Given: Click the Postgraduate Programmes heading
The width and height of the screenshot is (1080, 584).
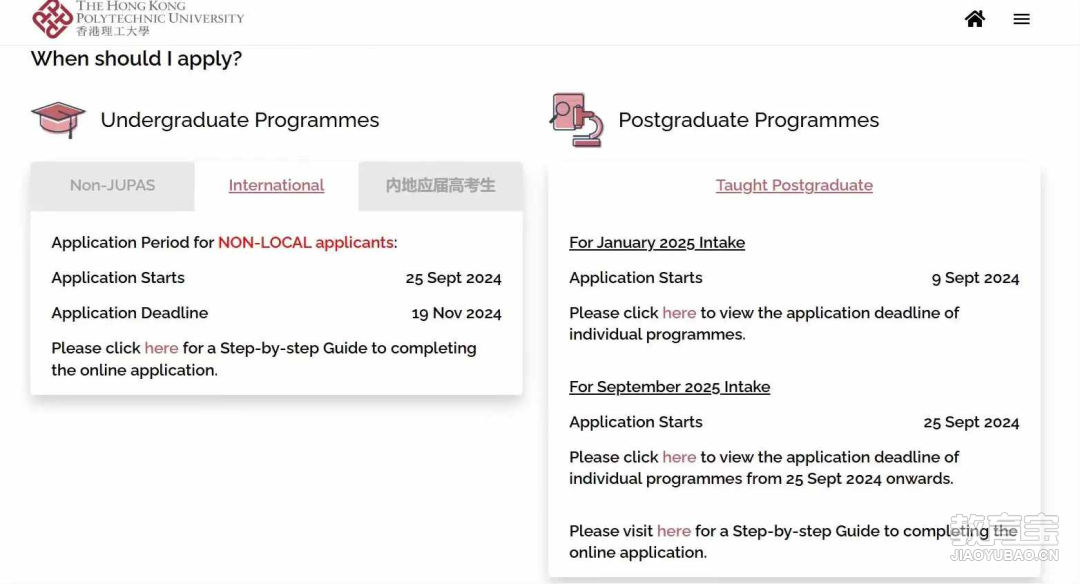Looking at the screenshot, I should [x=749, y=120].
